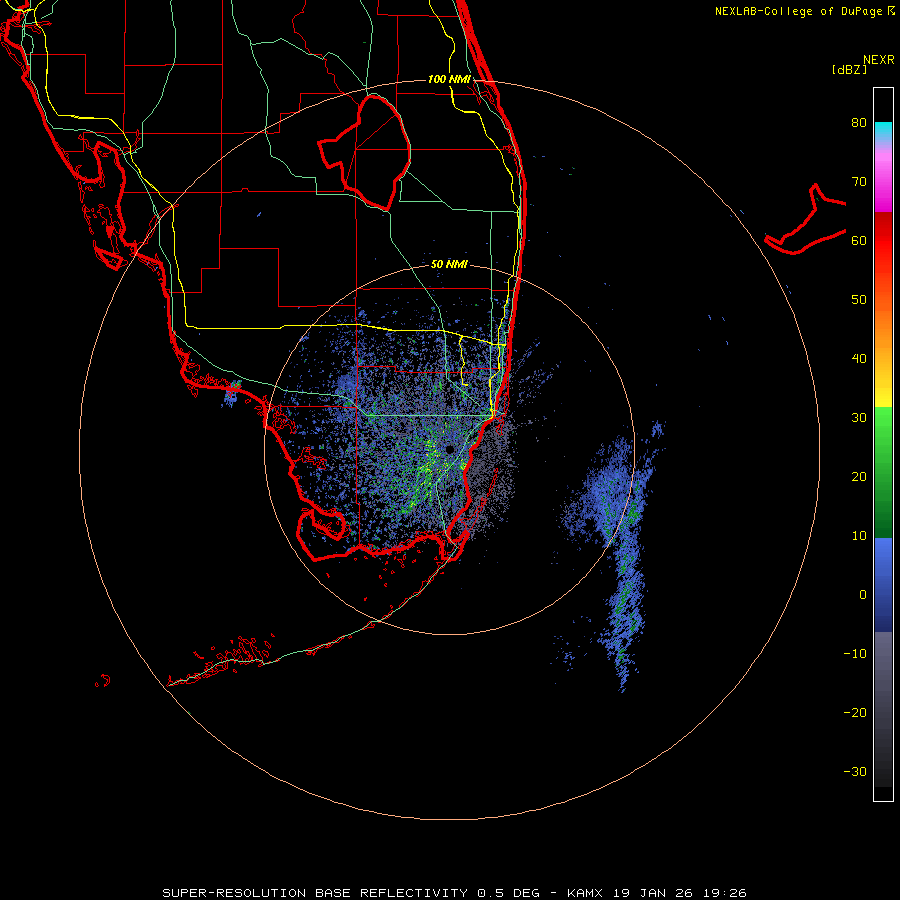Image resolution: width=900 pixels, height=900 pixels.
Task: Select the 30 dBZ scale value
Action: pyautogui.click(x=859, y=417)
